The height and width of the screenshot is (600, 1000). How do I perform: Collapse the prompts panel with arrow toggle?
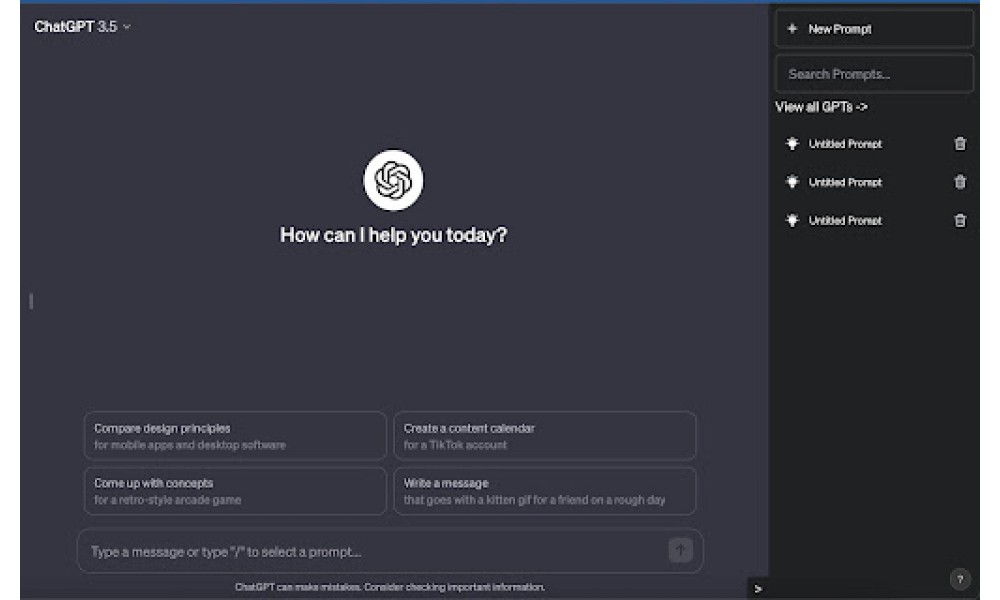click(758, 589)
